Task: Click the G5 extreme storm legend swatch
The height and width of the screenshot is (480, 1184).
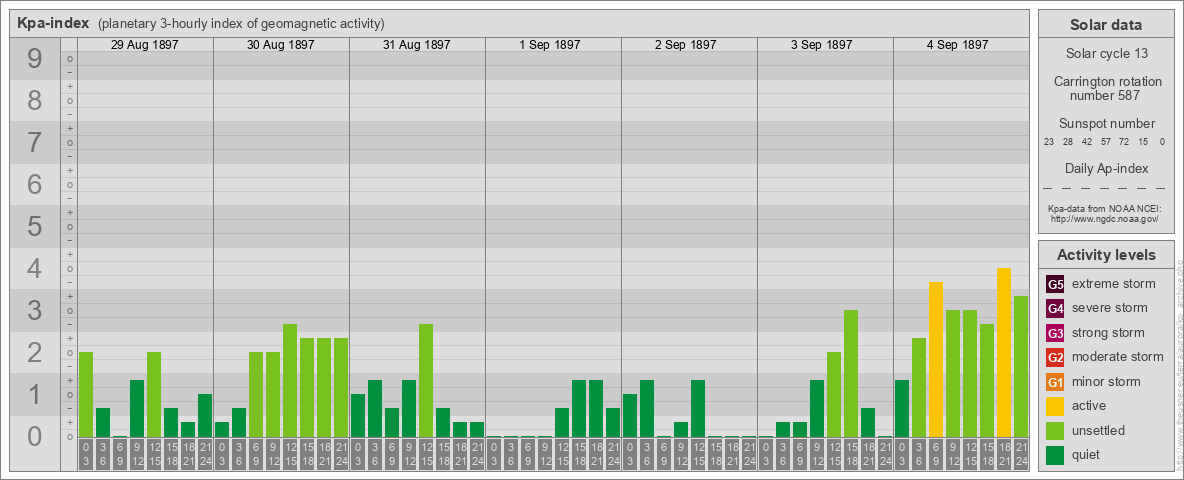Action: tap(1055, 285)
